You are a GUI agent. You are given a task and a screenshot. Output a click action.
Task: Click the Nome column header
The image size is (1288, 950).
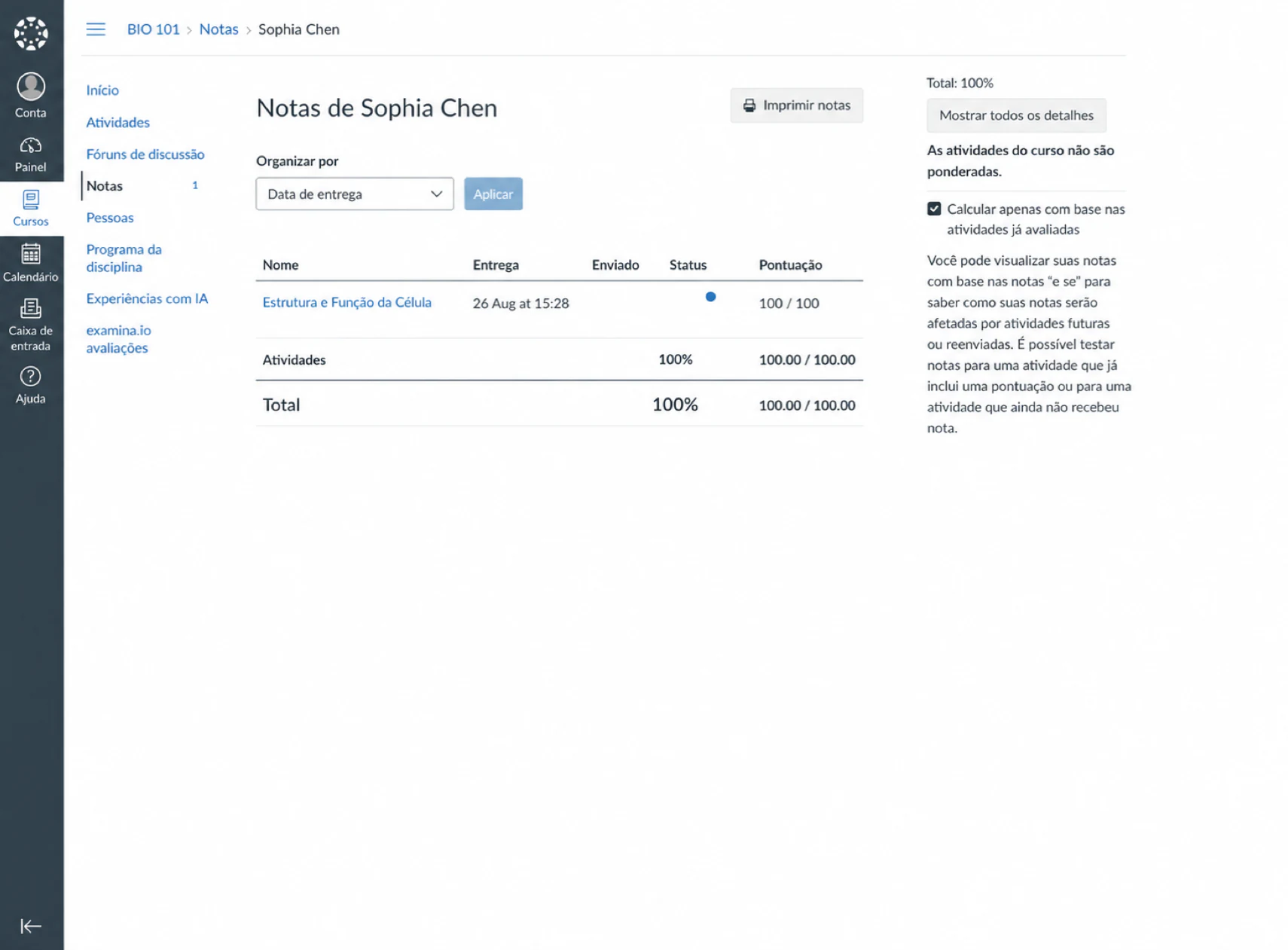(x=281, y=264)
